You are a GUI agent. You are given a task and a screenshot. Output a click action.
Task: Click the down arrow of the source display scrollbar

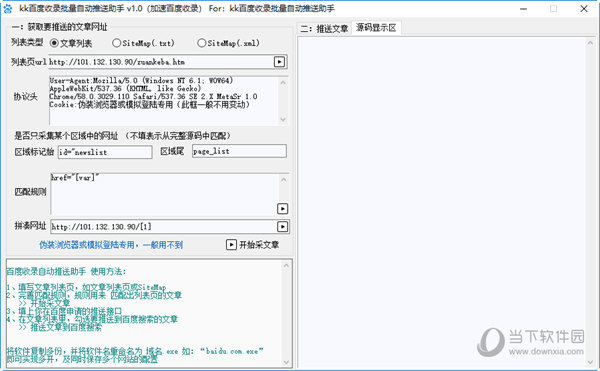590,361
